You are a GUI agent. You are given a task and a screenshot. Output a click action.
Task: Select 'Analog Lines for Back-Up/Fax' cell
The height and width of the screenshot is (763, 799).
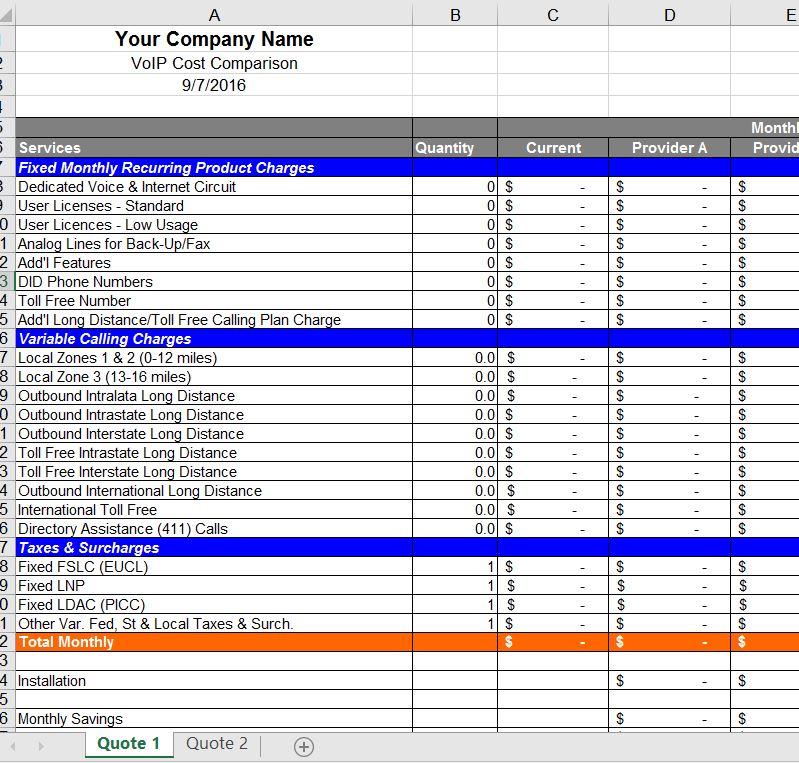214,244
